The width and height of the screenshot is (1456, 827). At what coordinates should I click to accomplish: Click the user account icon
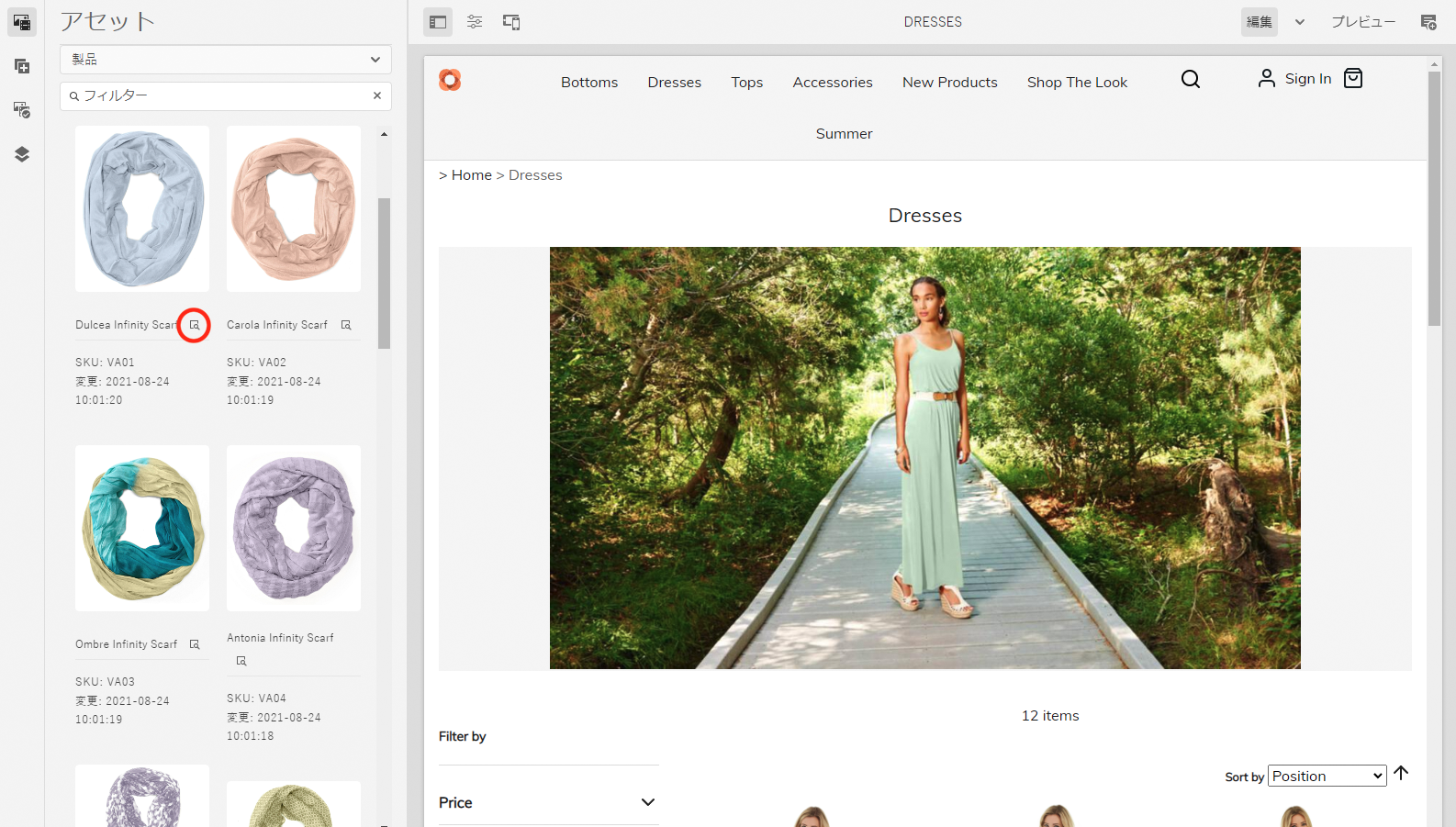coord(1267,78)
